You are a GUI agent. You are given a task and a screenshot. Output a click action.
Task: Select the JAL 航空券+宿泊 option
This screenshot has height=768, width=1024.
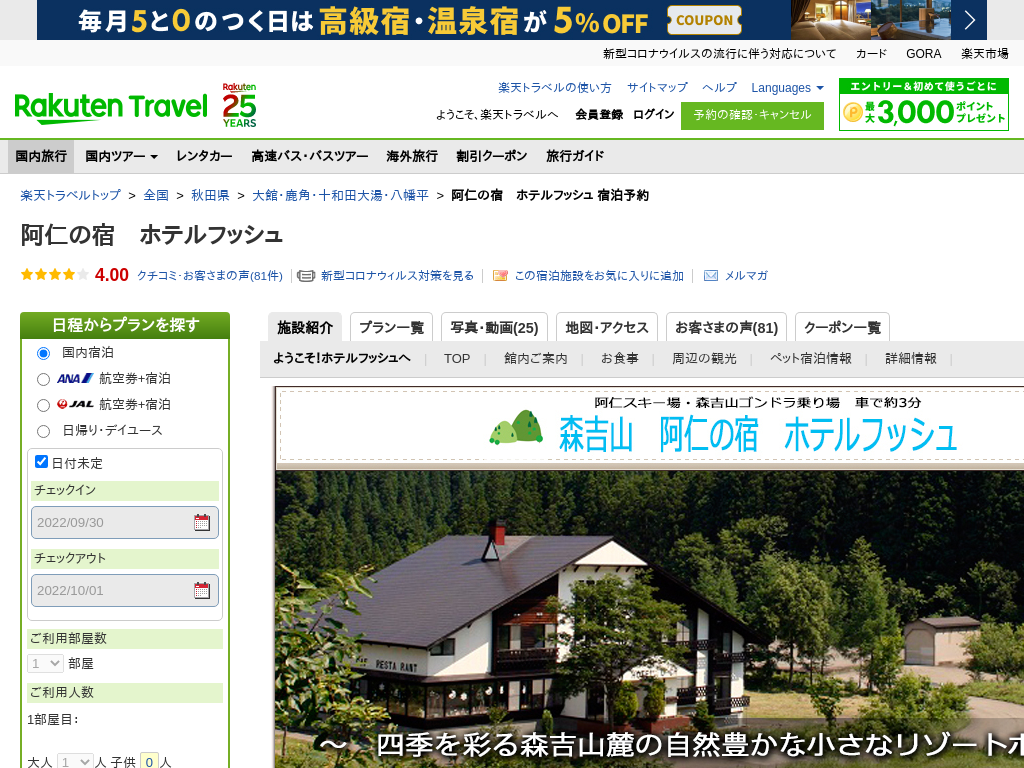click(44, 406)
